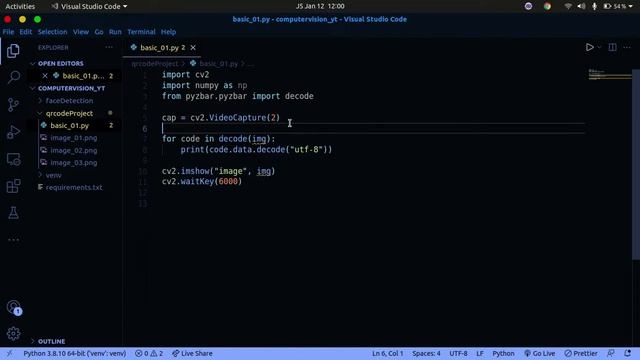Screen dimensions: 640x360
Task: Change LF end of line sequence
Action: [480, 353]
